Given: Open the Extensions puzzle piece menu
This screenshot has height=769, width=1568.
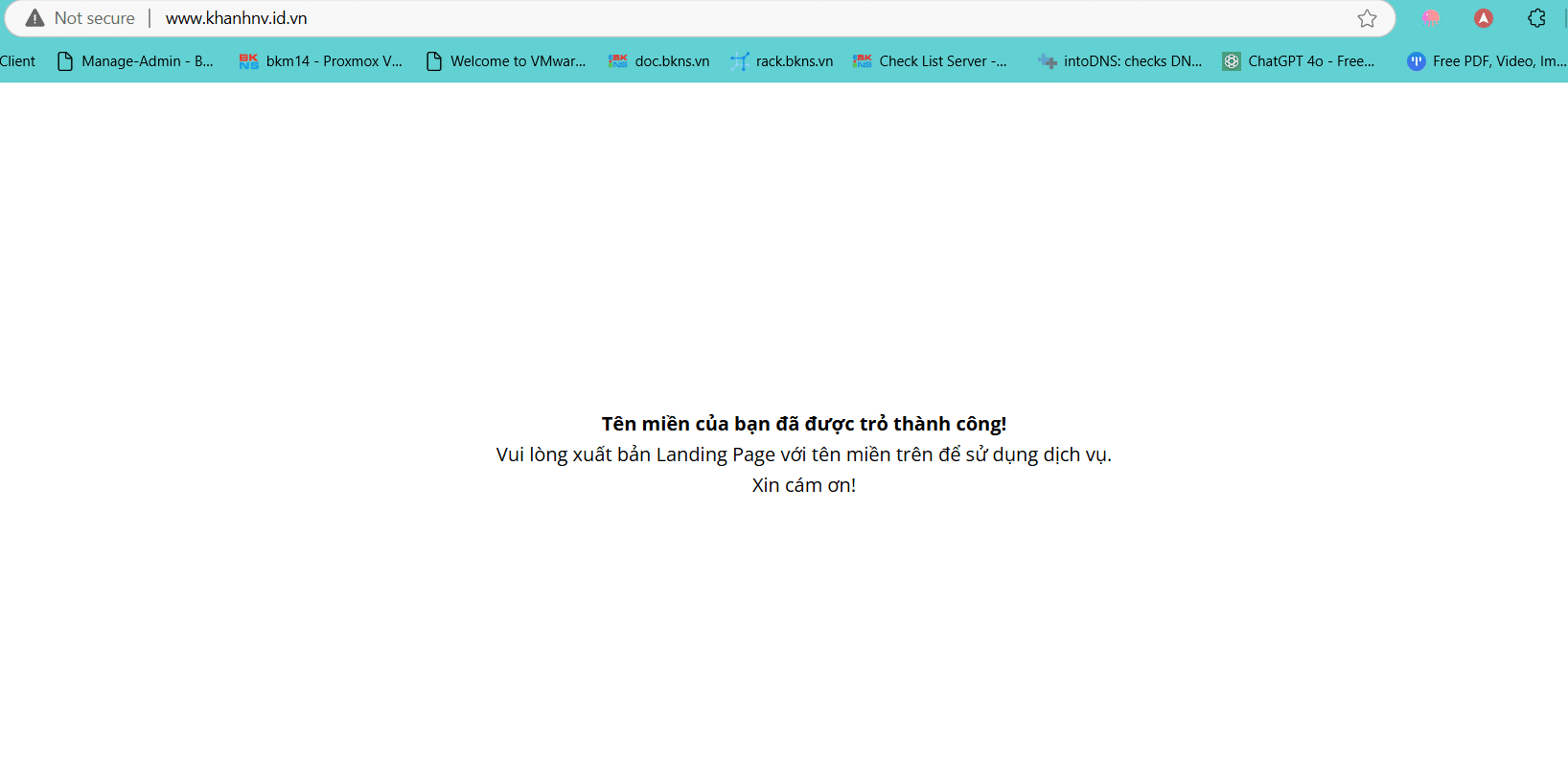Looking at the screenshot, I should click(1536, 18).
